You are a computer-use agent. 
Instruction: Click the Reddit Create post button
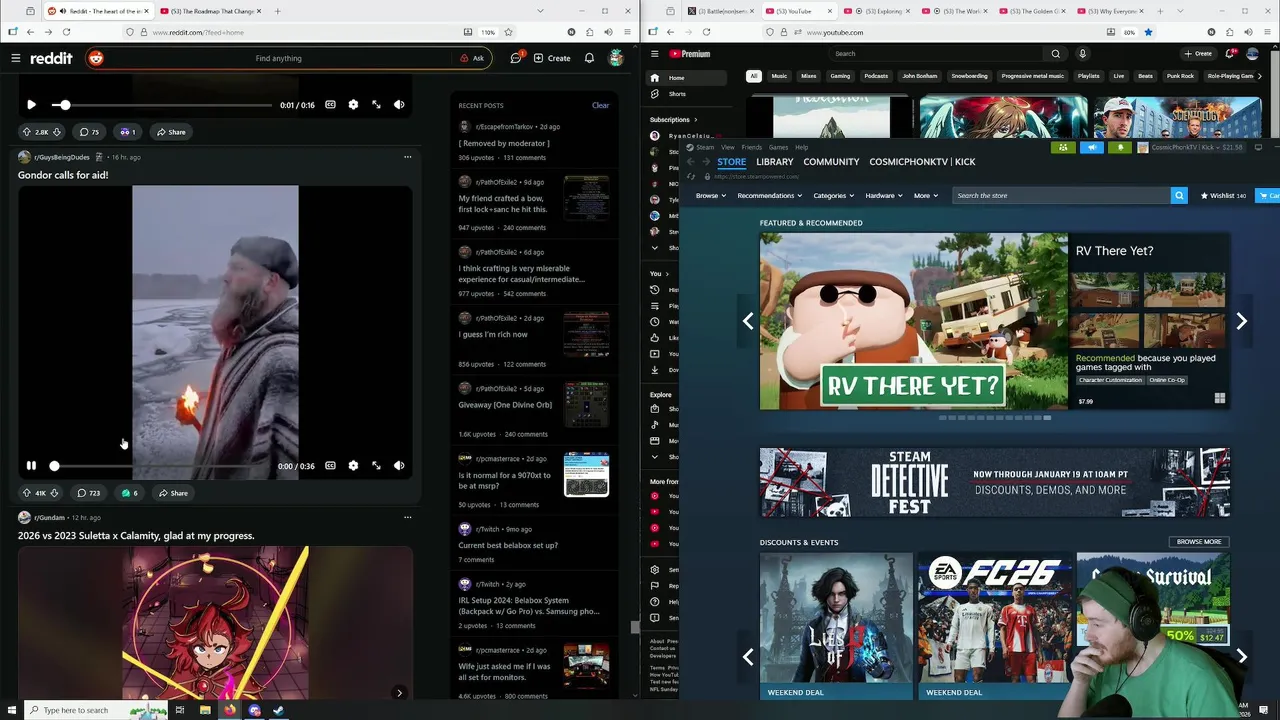click(552, 58)
